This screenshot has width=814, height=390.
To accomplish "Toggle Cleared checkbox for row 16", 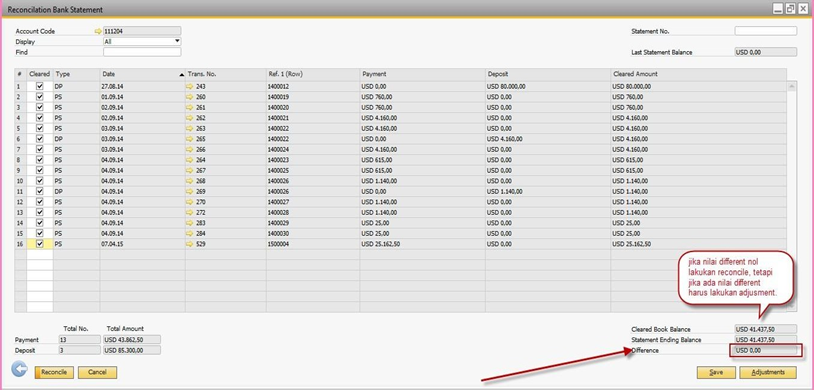I will [39, 244].
